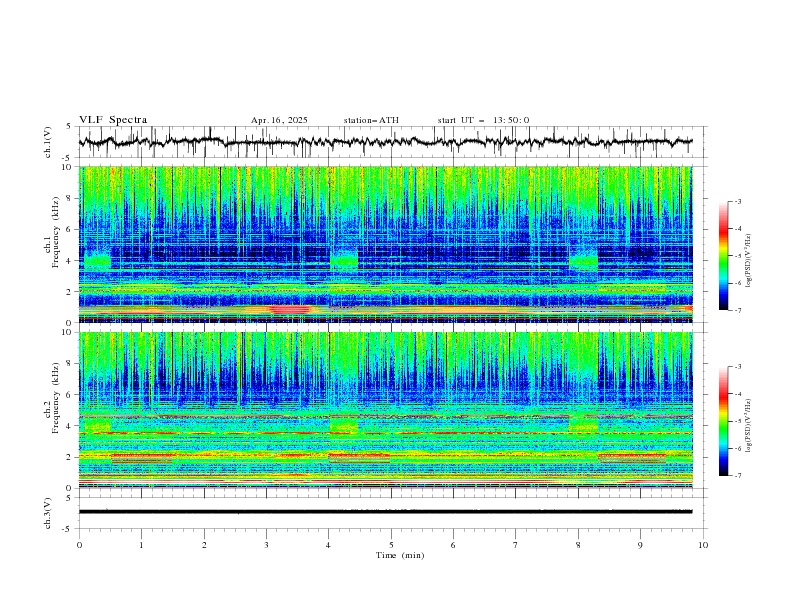Click the time axis tick label "2"

pos(204,545)
